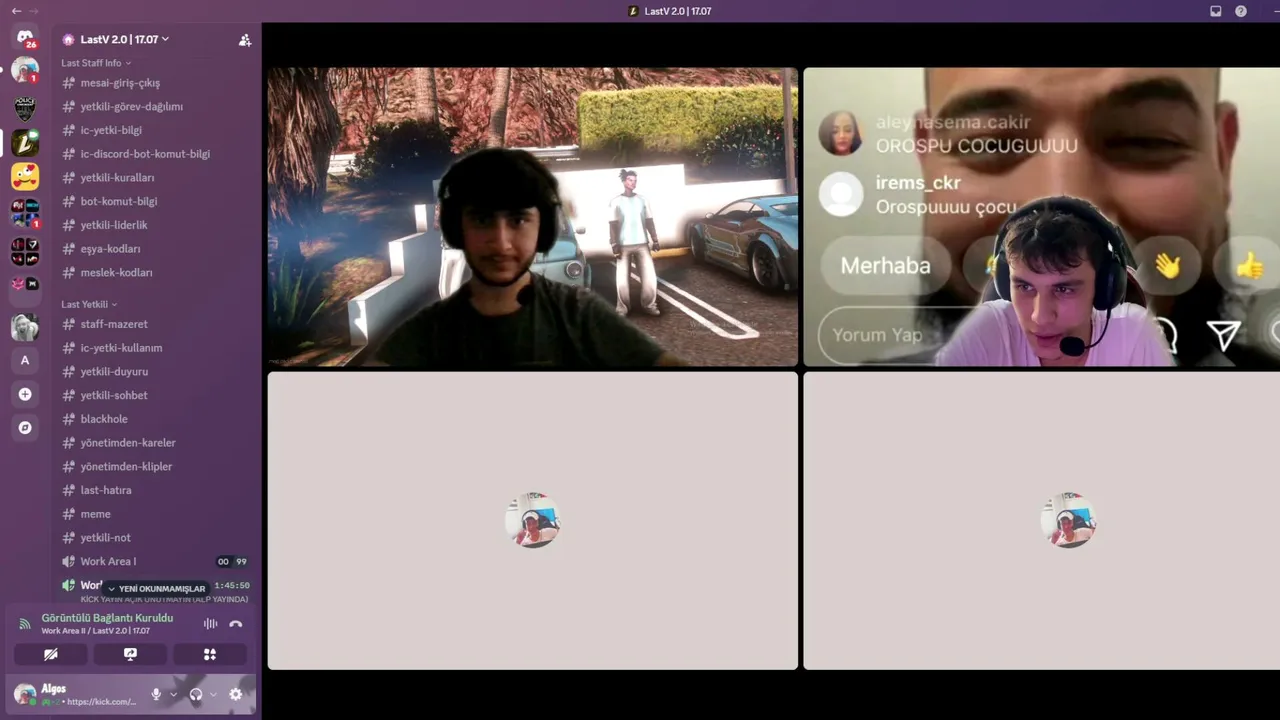Image resolution: width=1280 pixels, height=720 pixels.
Task: Click the Add a Server plus icon
Action: pos(25,394)
